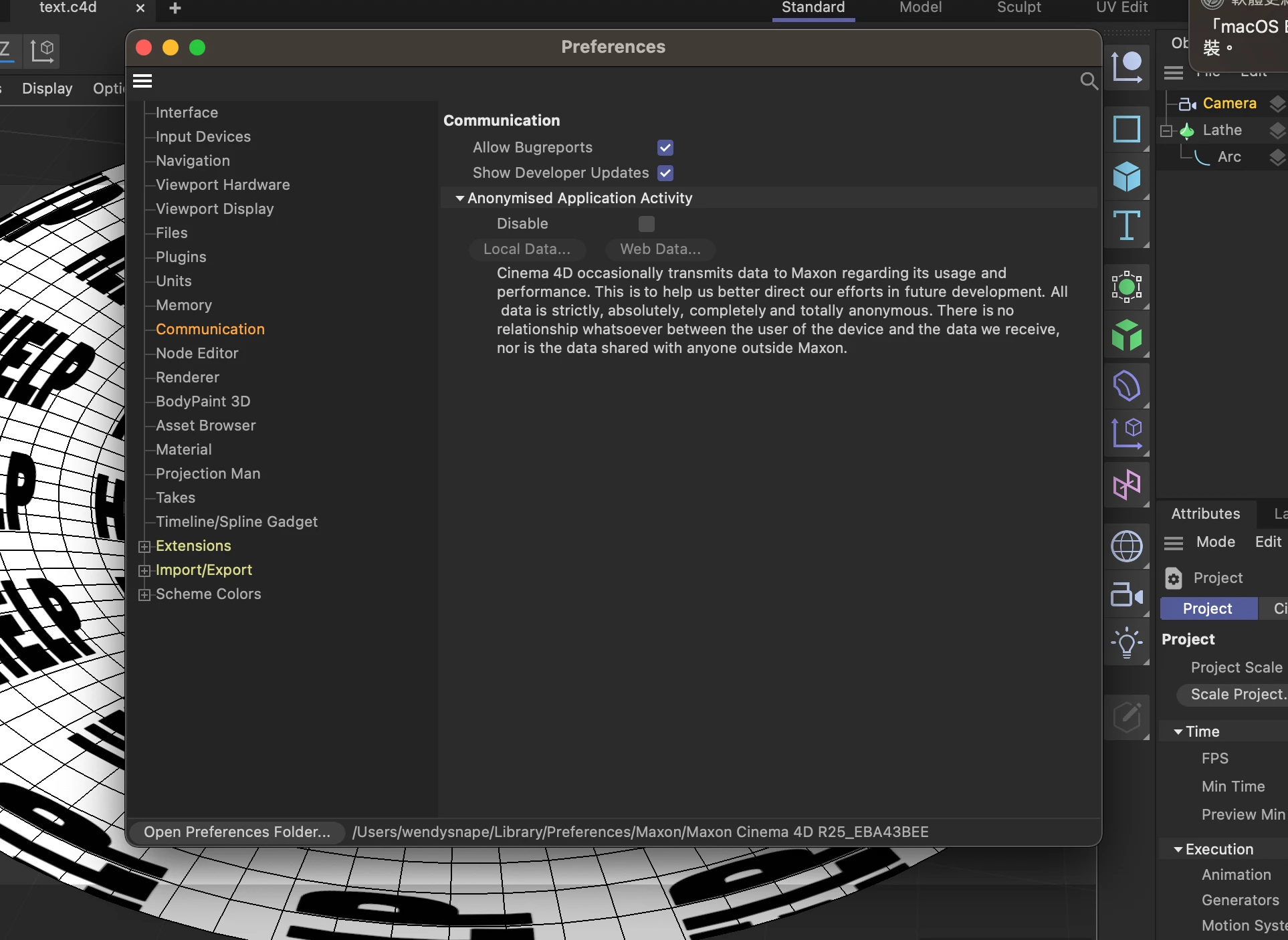Expand the Extensions tree node
This screenshot has height=940, width=1288.
[144, 547]
